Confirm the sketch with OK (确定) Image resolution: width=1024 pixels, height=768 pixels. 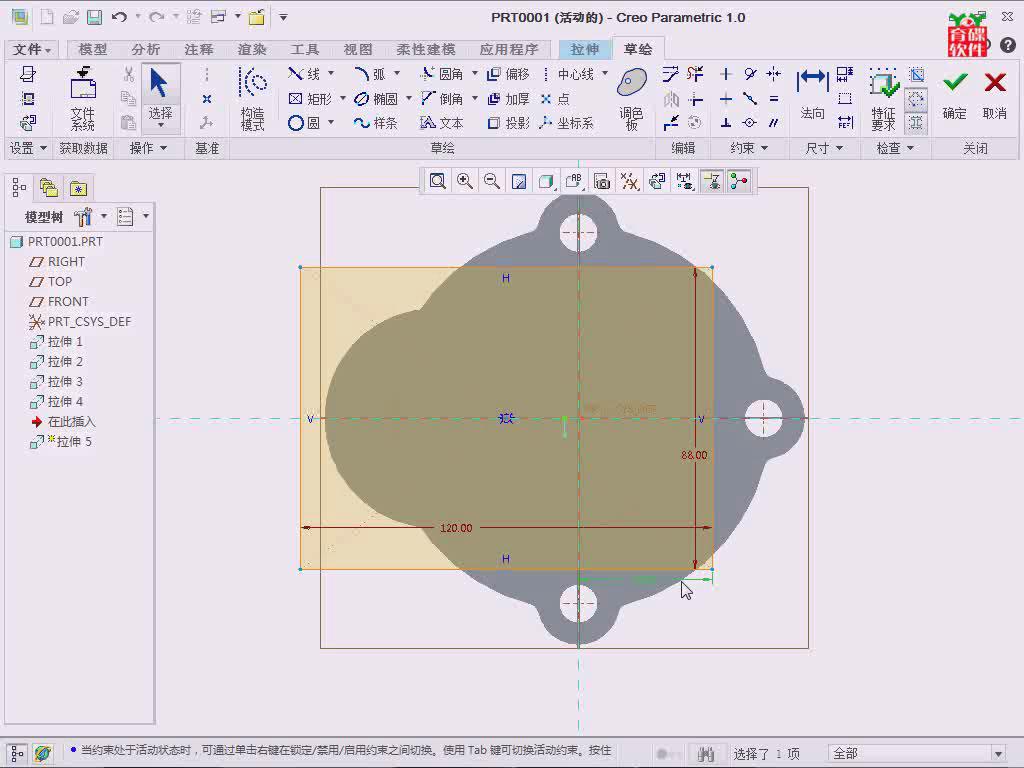pos(954,95)
